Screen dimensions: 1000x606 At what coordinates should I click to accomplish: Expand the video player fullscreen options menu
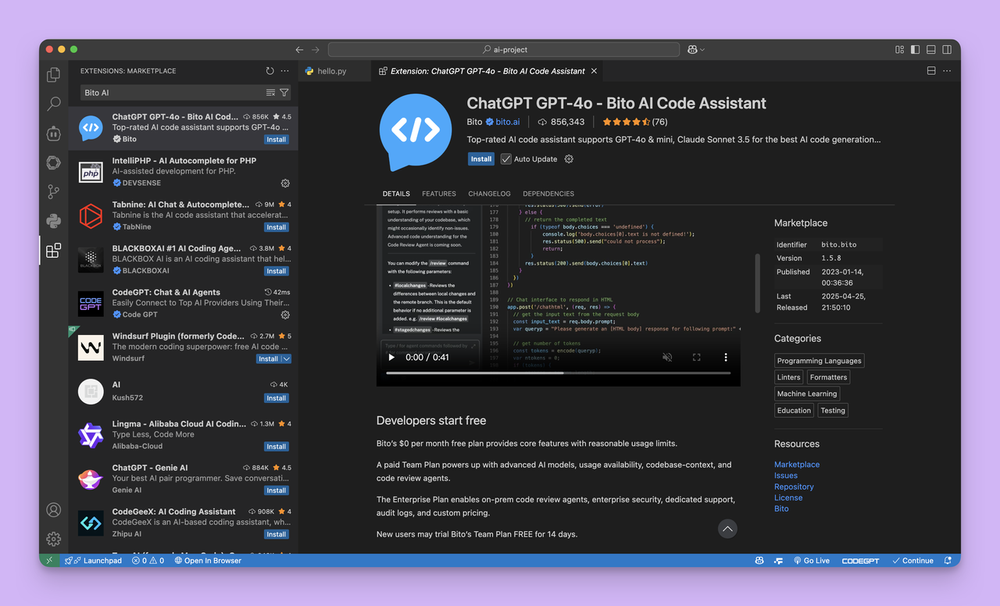pos(725,359)
